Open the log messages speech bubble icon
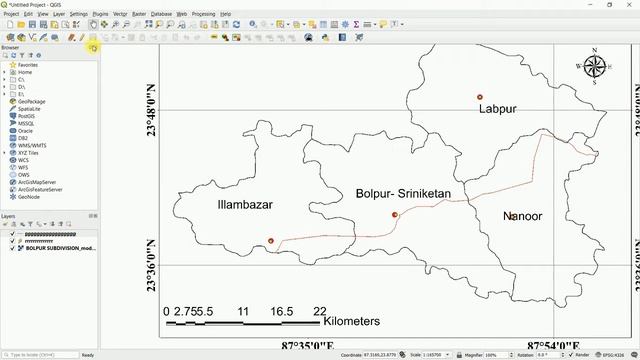640x360 pixels. pos(634,355)
